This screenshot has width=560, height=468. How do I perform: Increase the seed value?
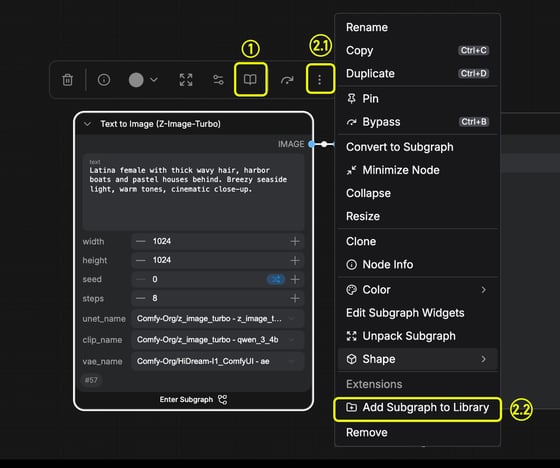pyautogui.click(x=295, y=279)
